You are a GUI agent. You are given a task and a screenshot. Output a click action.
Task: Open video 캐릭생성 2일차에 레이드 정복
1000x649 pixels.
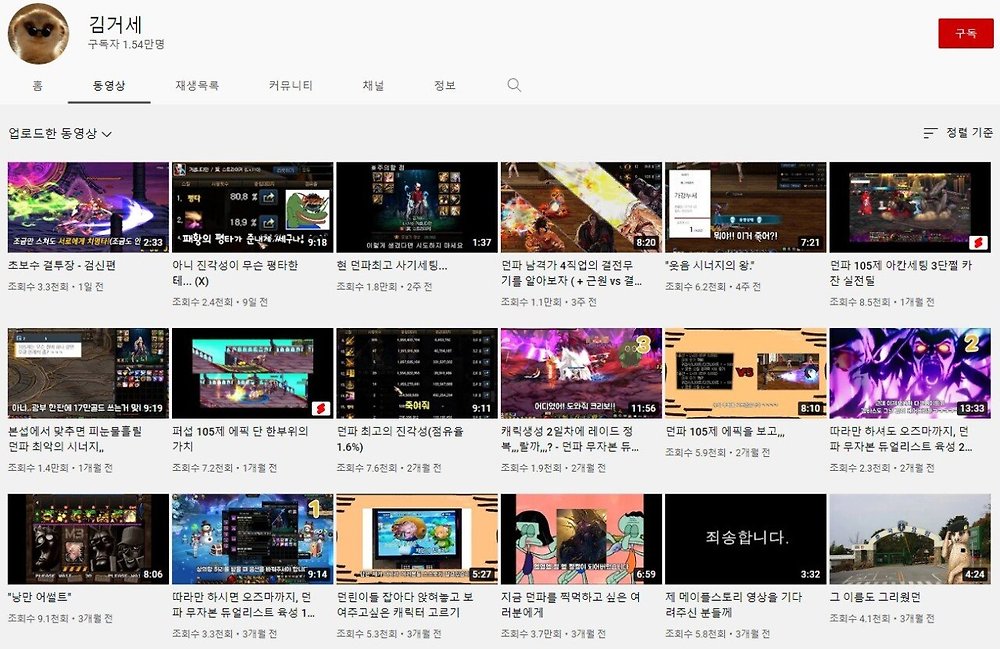(570, 439)
